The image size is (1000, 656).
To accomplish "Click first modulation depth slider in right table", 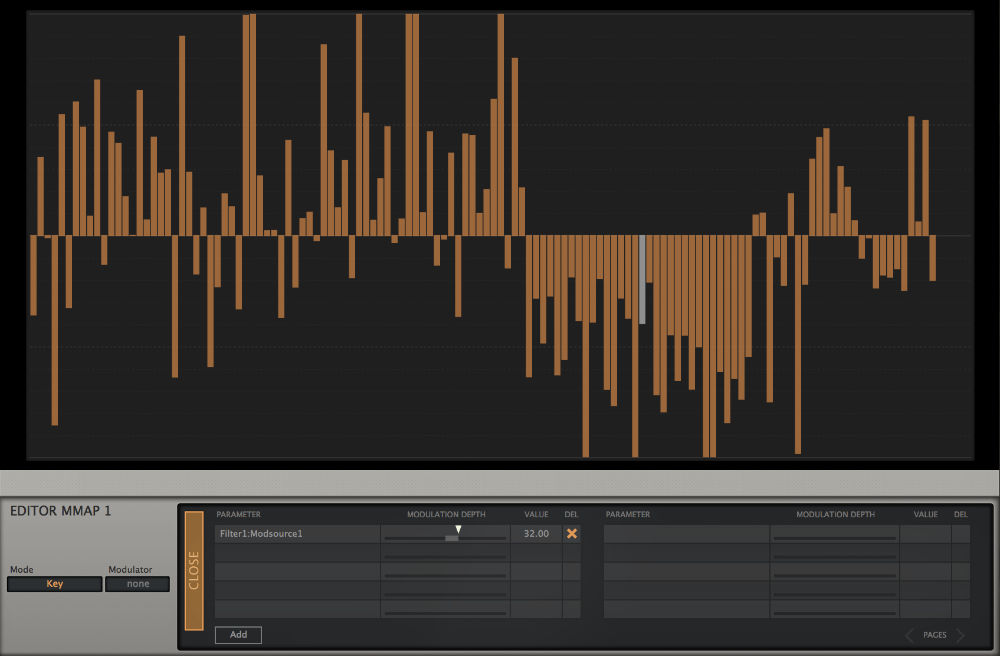I will click(x=835, y=537).
